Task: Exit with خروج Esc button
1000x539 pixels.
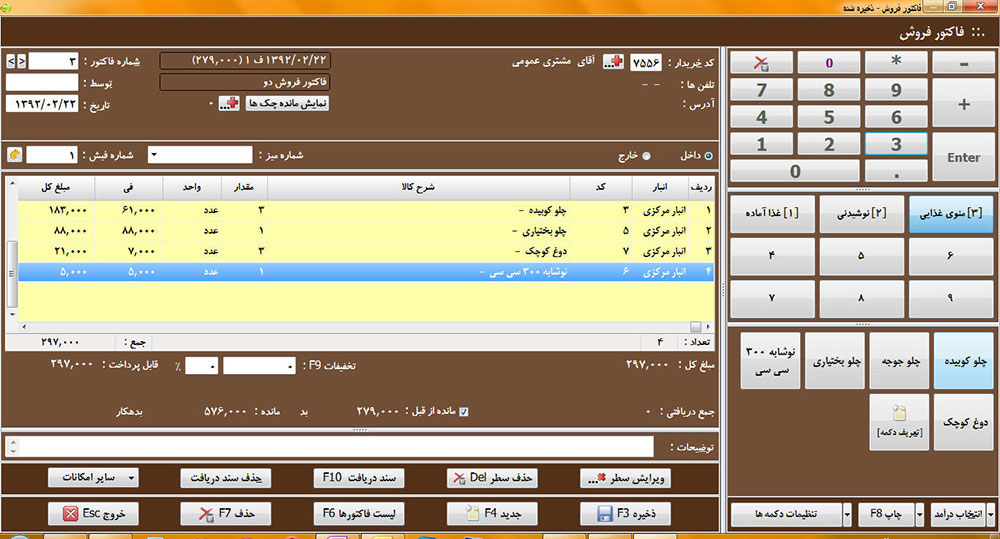Action: (x=93, y=513)
